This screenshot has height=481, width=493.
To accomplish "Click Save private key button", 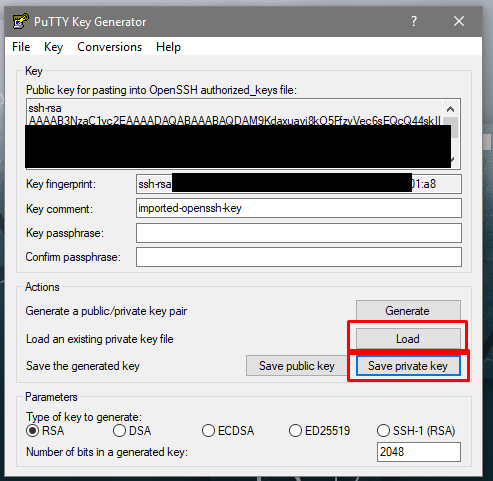I will [x=408, y=366].
